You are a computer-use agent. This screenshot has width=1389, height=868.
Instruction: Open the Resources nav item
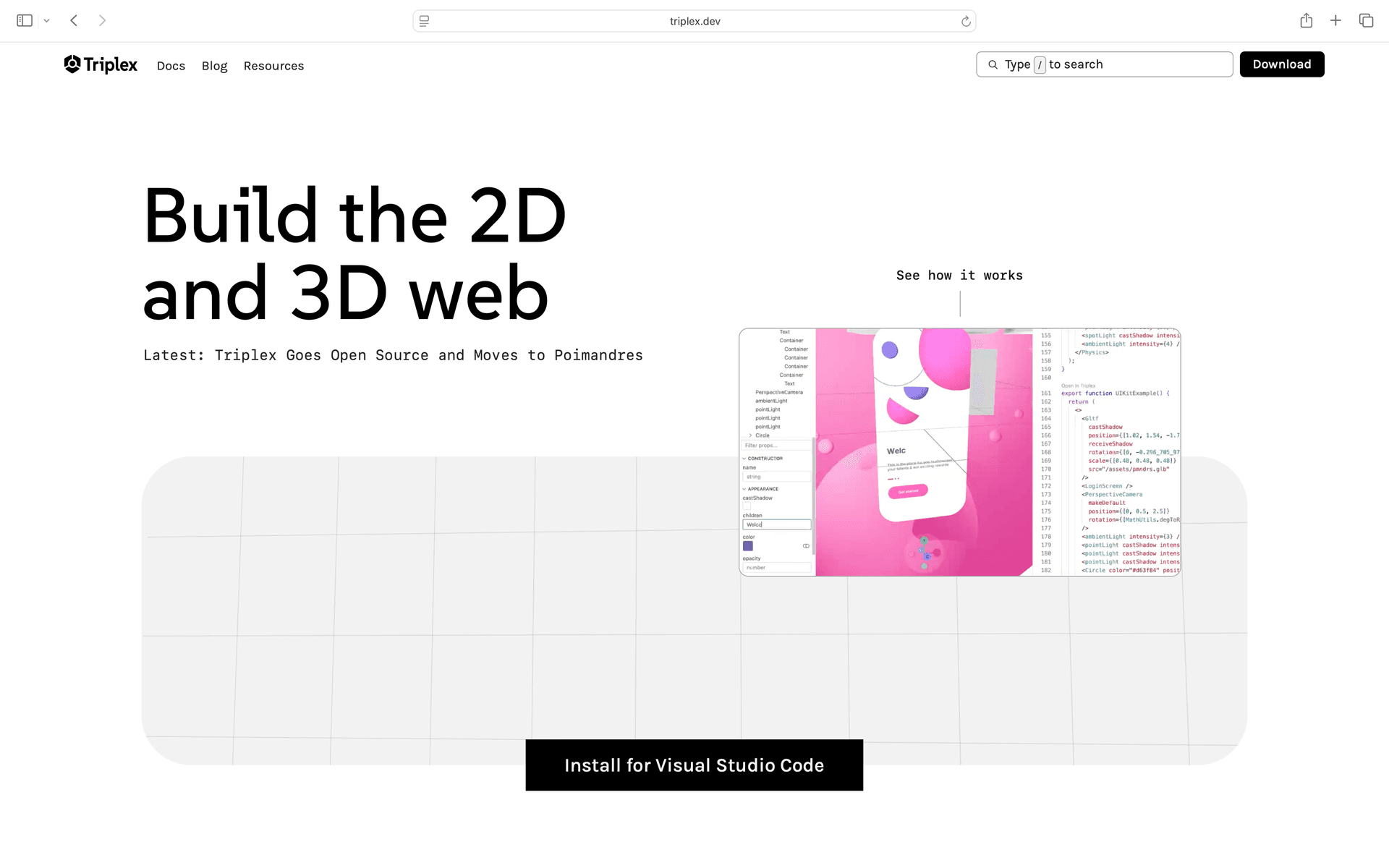tap(273, 66)
